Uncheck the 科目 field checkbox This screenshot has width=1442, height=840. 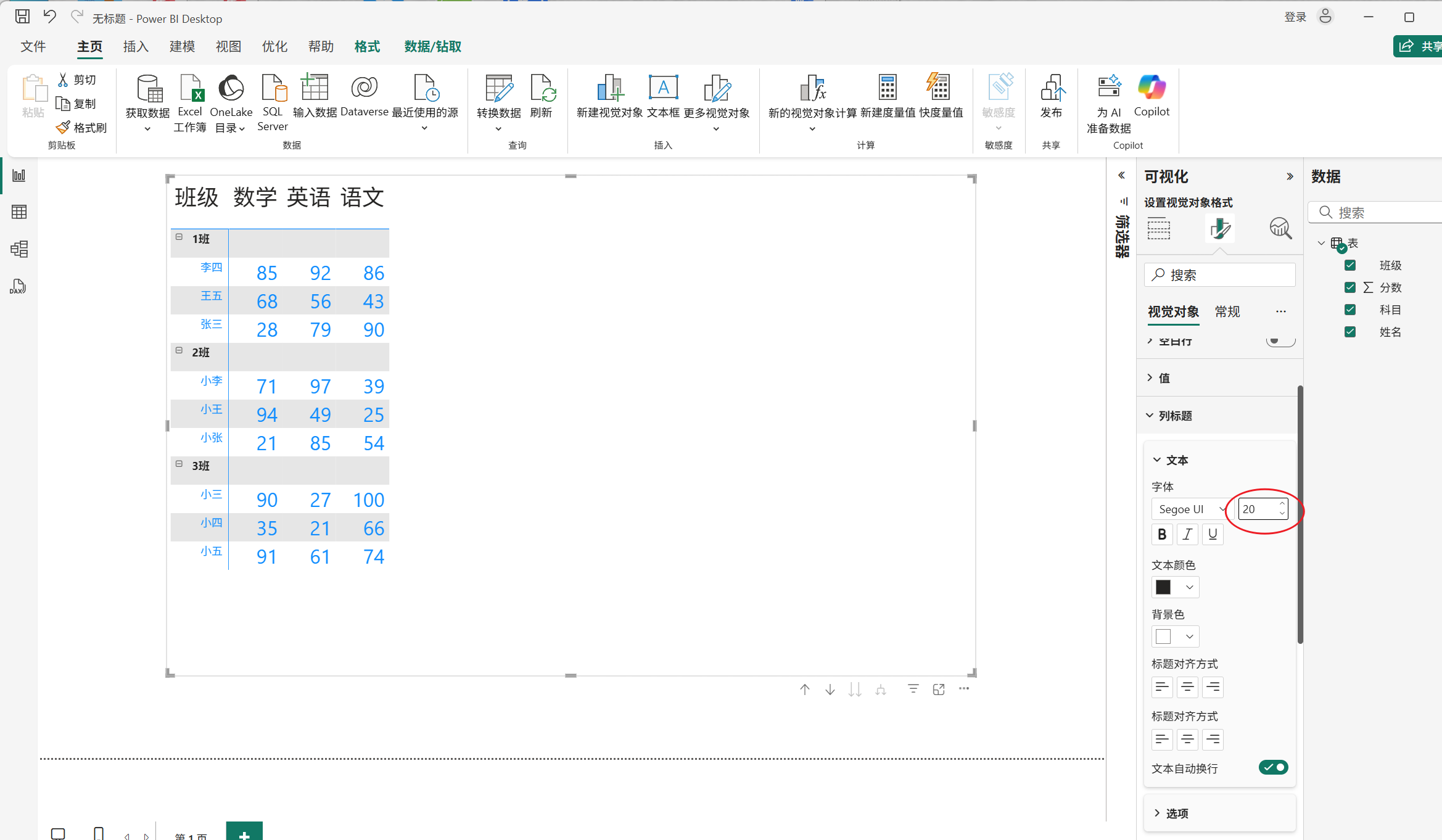1350,310
